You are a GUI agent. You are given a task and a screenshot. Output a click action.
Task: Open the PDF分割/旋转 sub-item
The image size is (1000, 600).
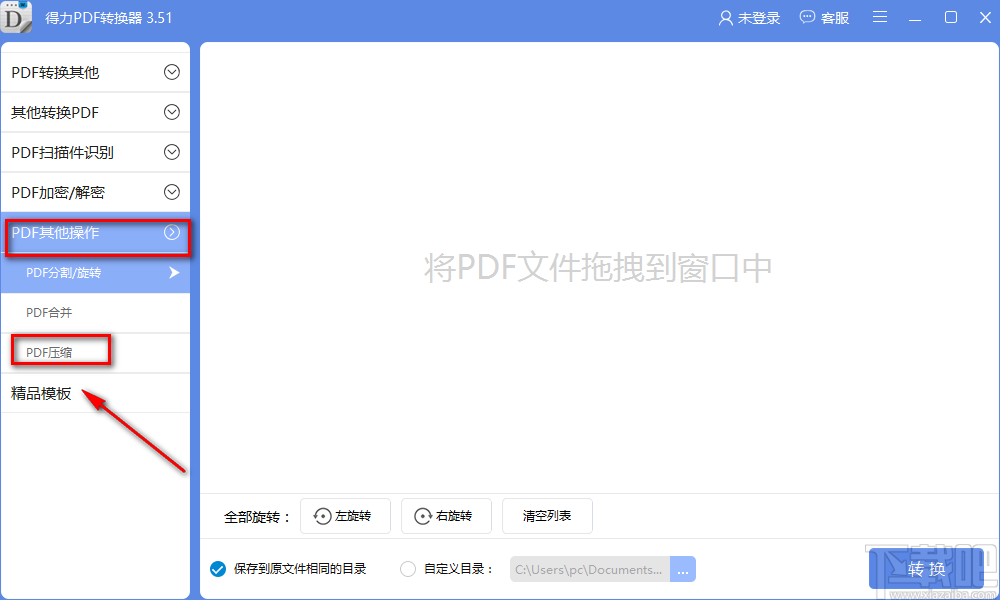(96, 273)
